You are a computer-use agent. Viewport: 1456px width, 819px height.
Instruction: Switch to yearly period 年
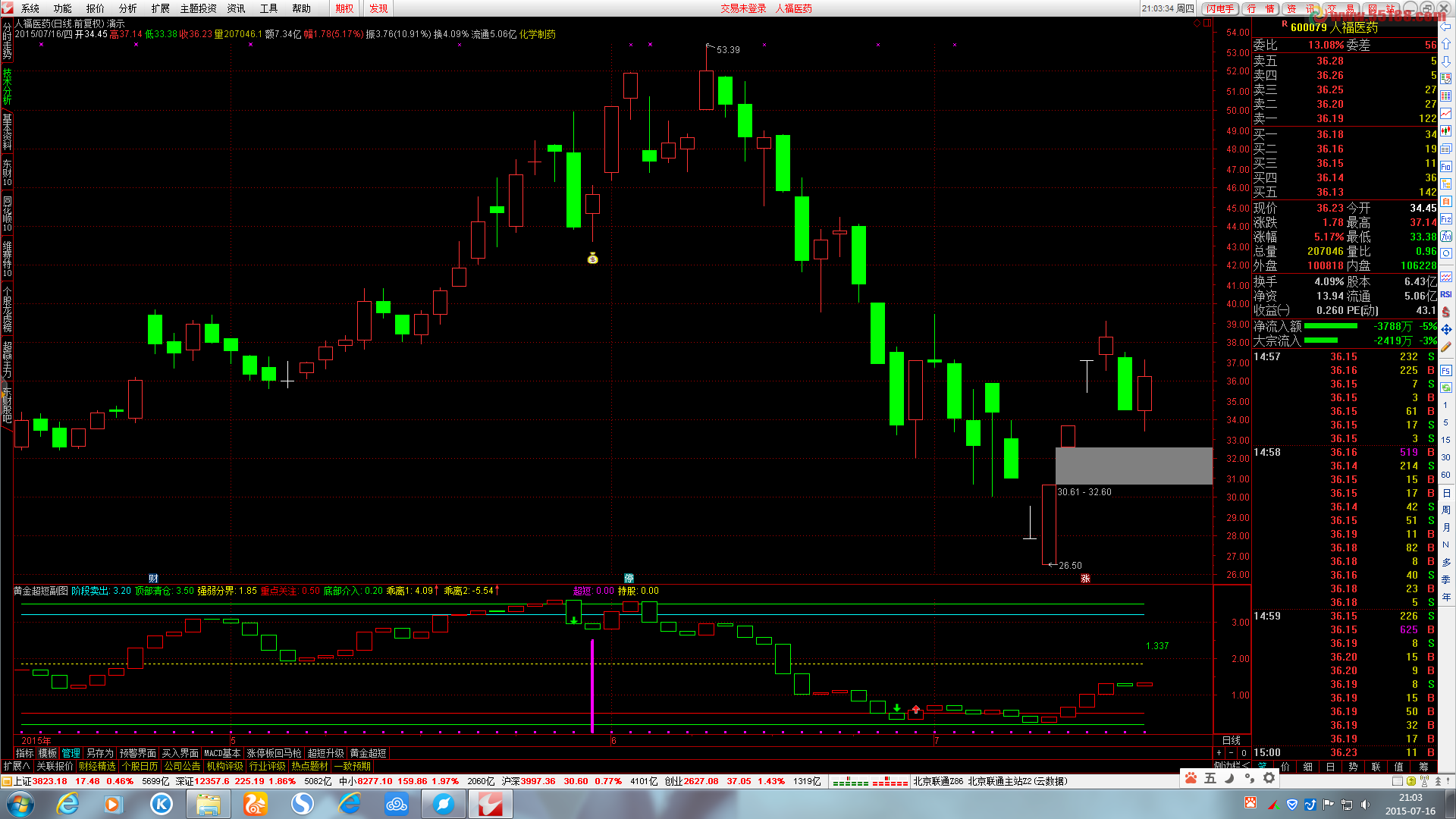1446,597
